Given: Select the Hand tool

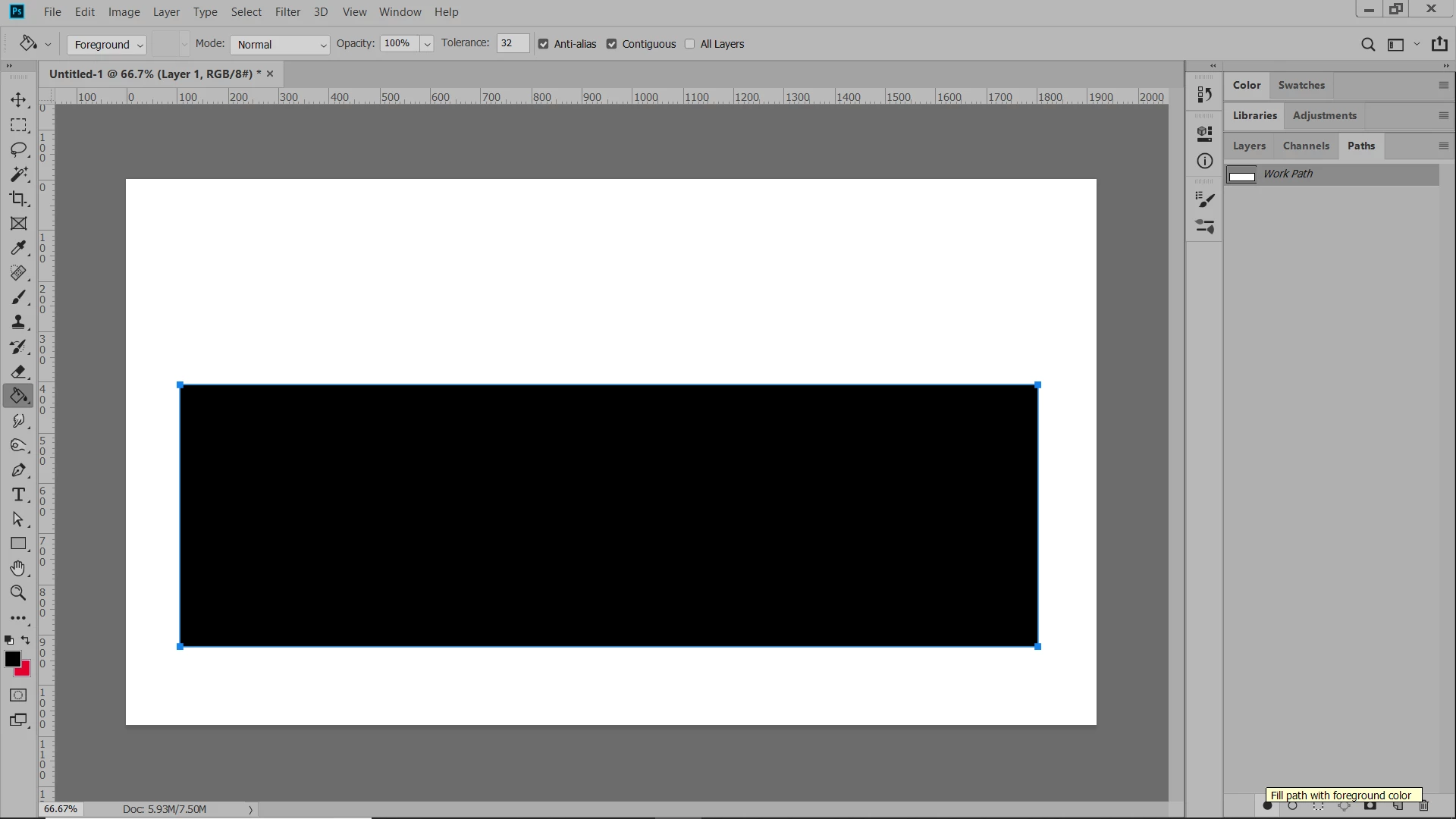Looking at the screenshot, I should pyautogui.click(x=18, y=568).
